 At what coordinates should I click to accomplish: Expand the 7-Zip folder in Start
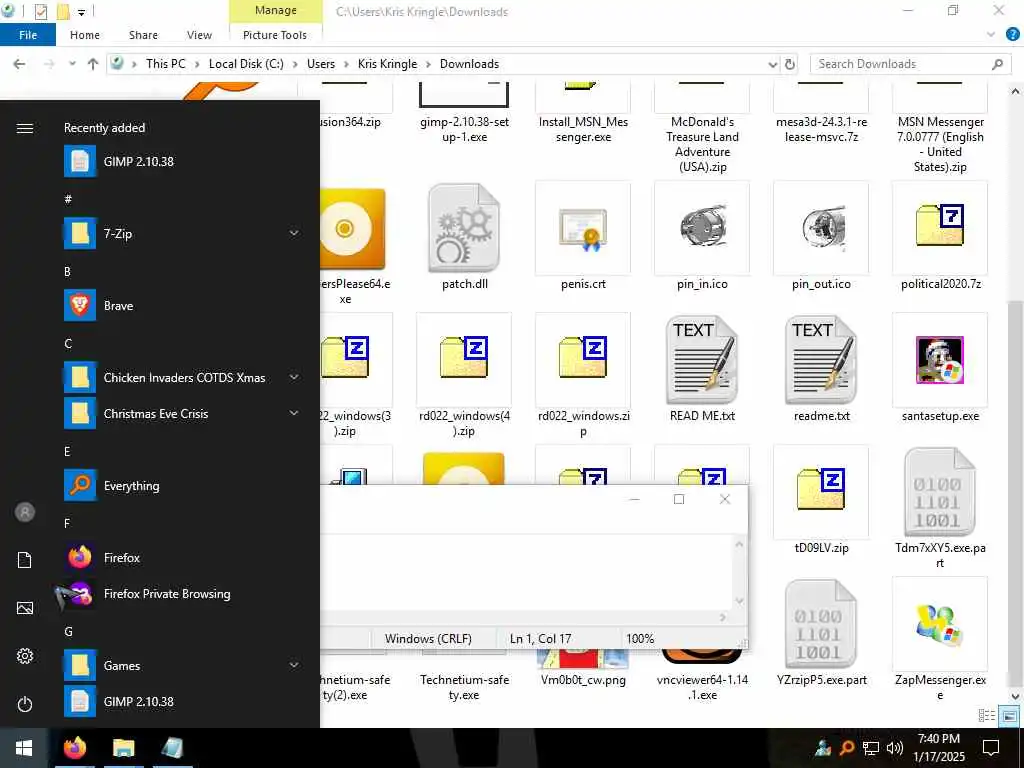point(295,233)
